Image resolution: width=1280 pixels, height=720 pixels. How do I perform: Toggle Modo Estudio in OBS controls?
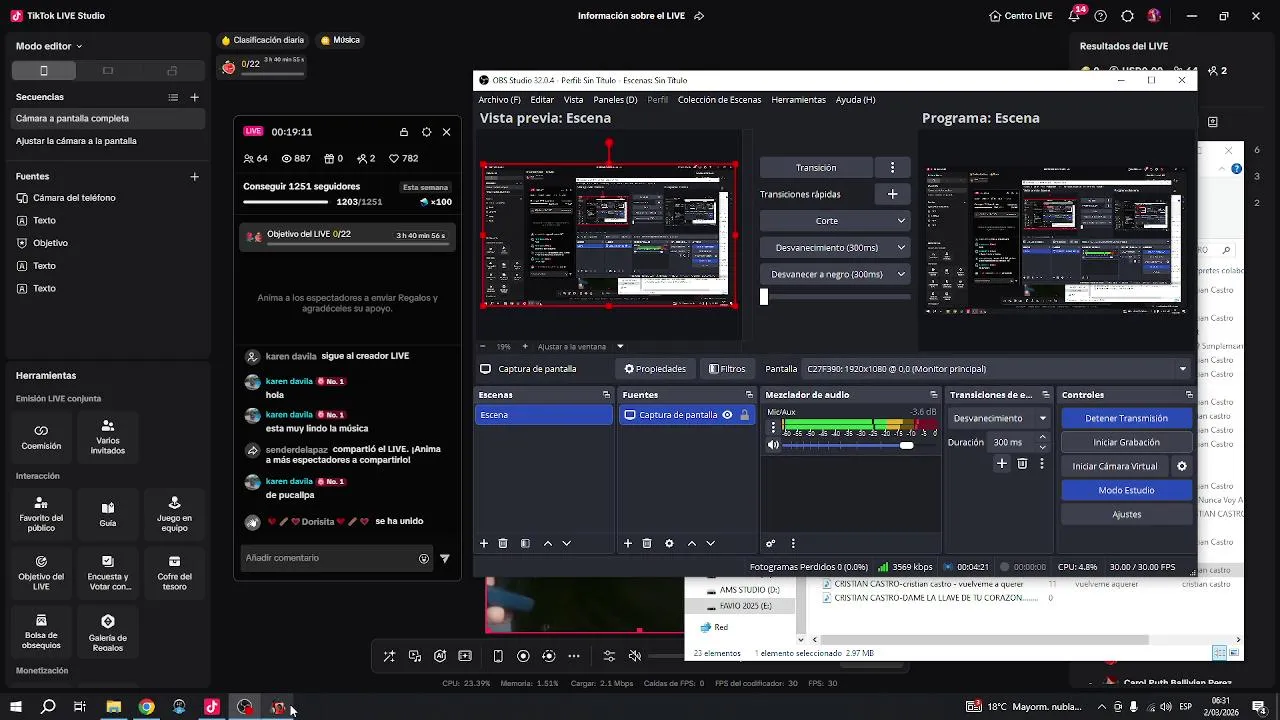coord(1126,490)
